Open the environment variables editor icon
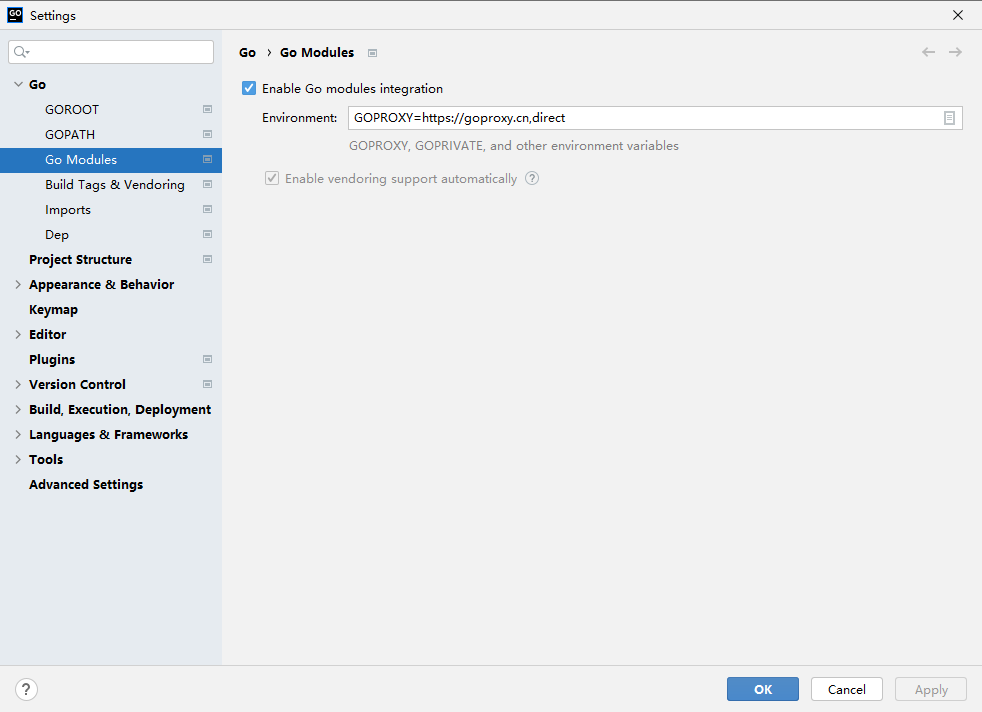Screen dimensions: 982x712 [949, 118]
